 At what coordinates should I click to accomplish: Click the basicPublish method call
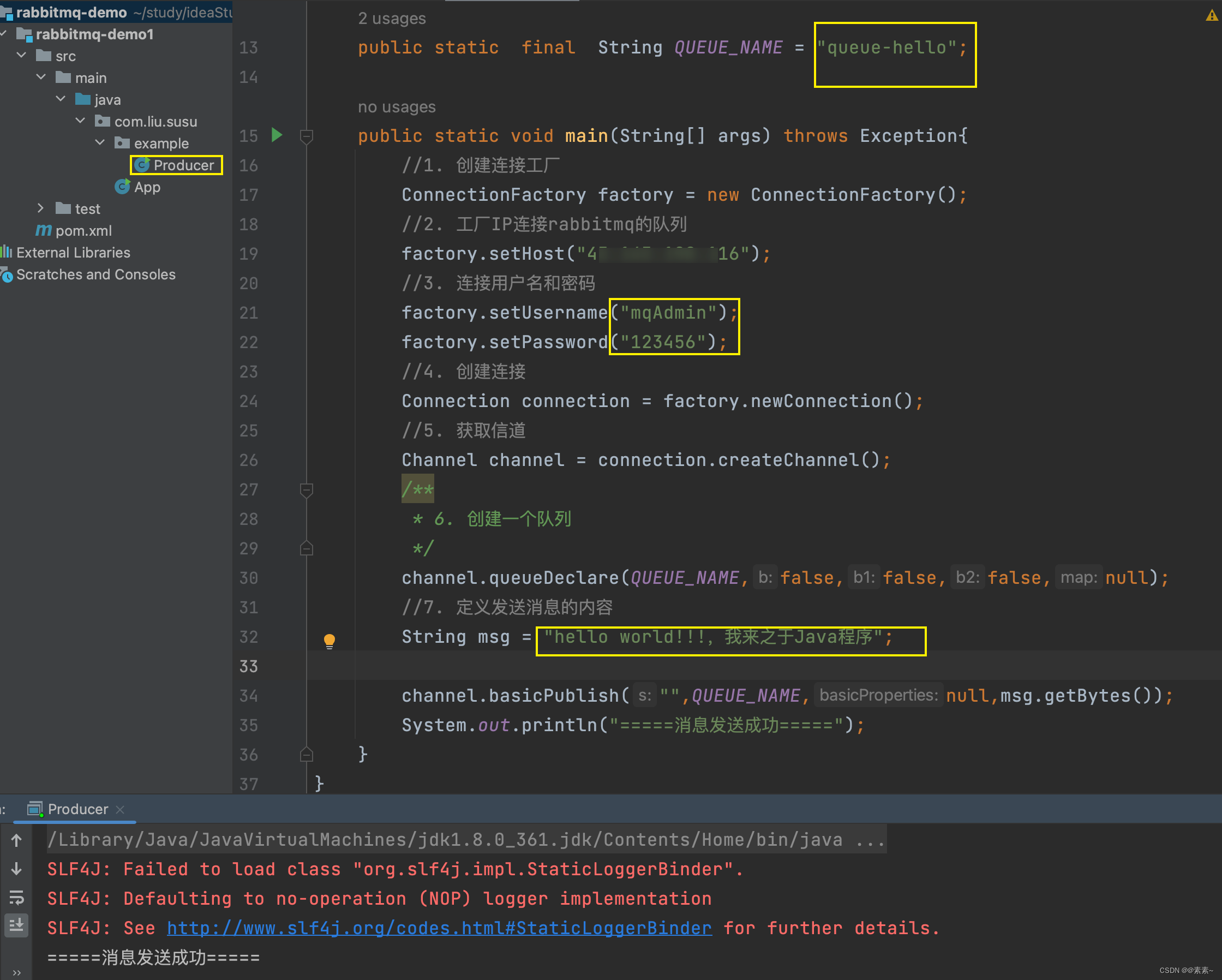[554, 696]
